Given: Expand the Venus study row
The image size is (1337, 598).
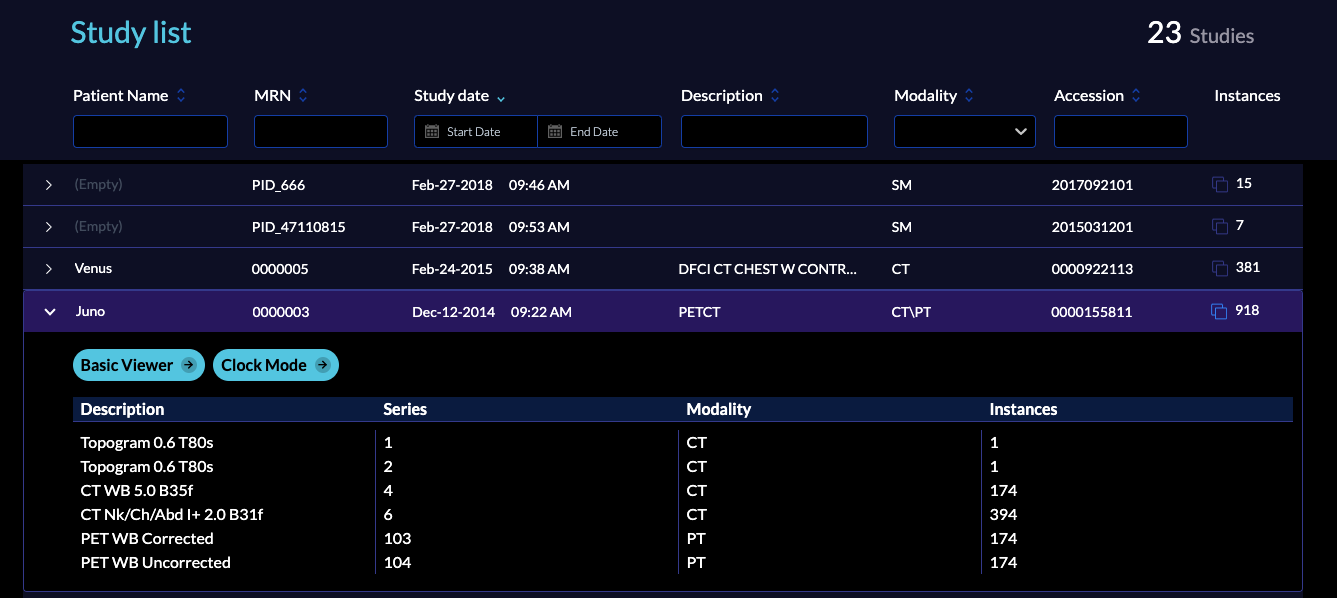Looking at the screenshot, I should point(49,269).
